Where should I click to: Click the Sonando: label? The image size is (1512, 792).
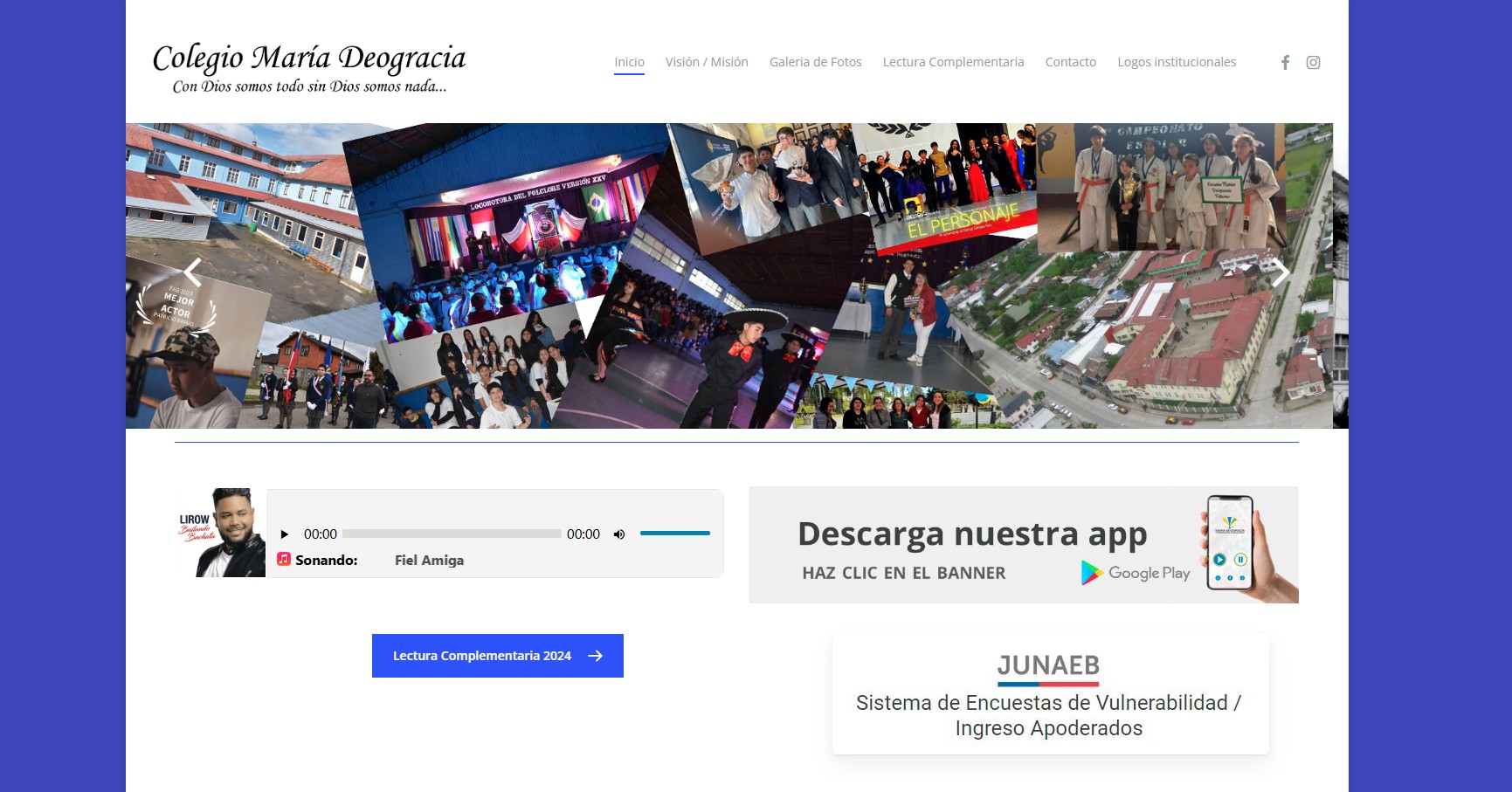click(x=327, y=561)
